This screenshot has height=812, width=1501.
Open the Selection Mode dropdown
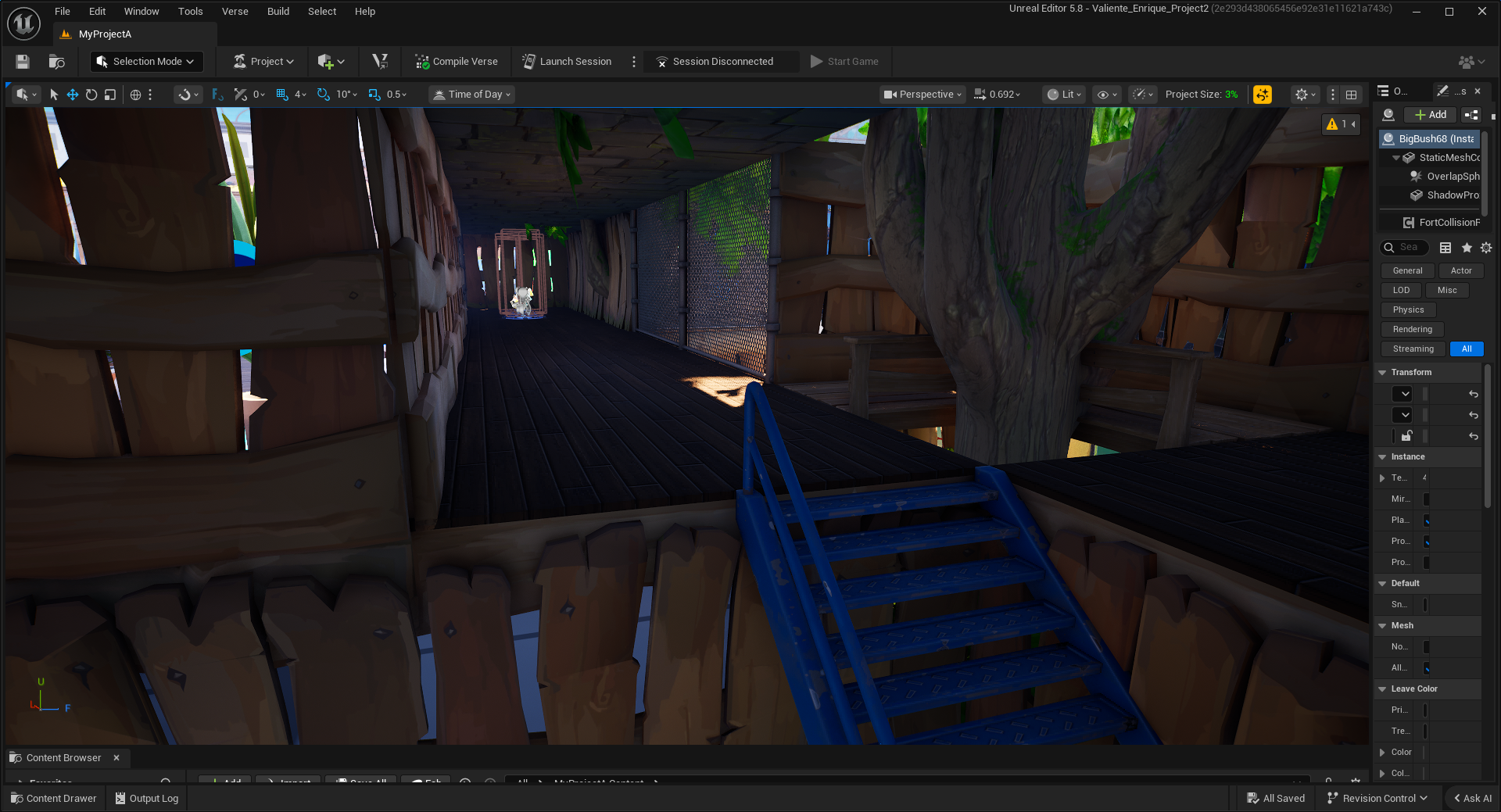[146, 62]
